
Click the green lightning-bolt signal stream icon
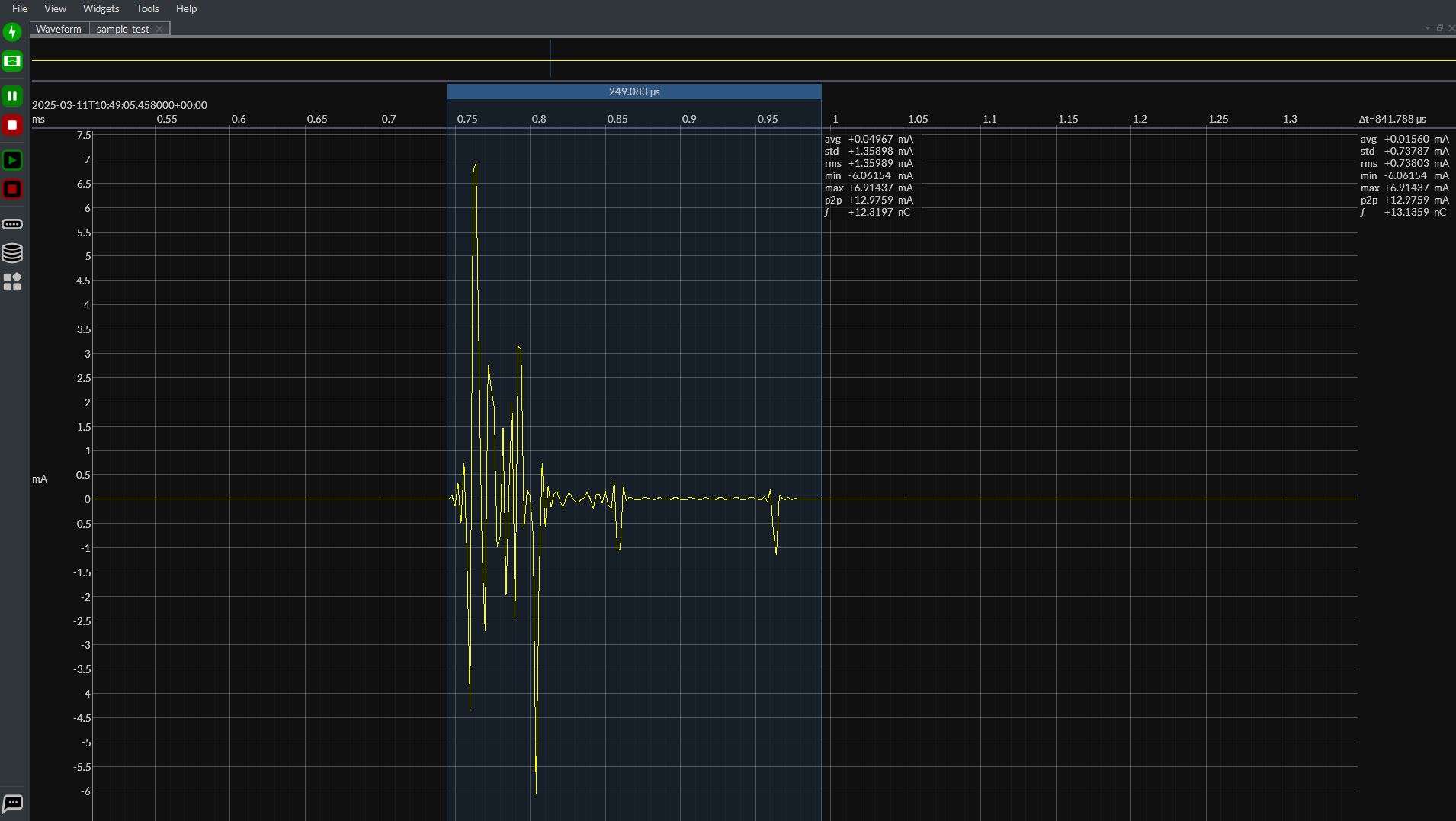tap(12, 32)
